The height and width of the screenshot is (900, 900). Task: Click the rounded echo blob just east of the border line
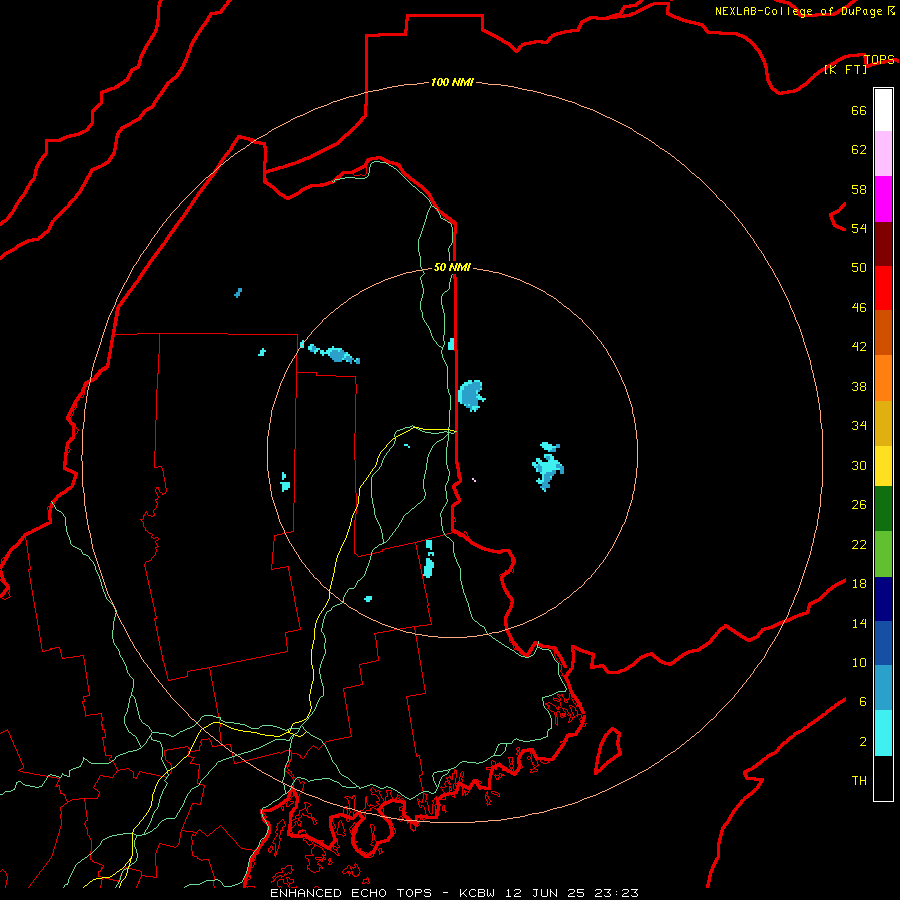pos(471,395)
